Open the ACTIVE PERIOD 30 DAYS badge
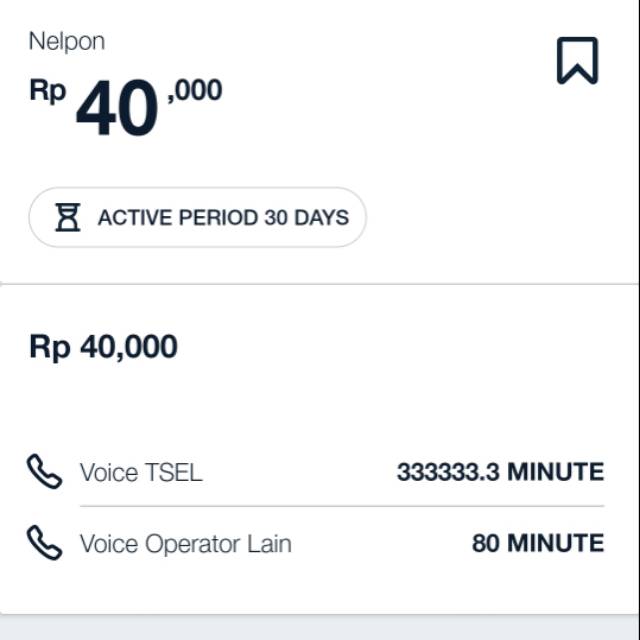The width and height of the screenshot is (640, 640). tap(197, 217)
